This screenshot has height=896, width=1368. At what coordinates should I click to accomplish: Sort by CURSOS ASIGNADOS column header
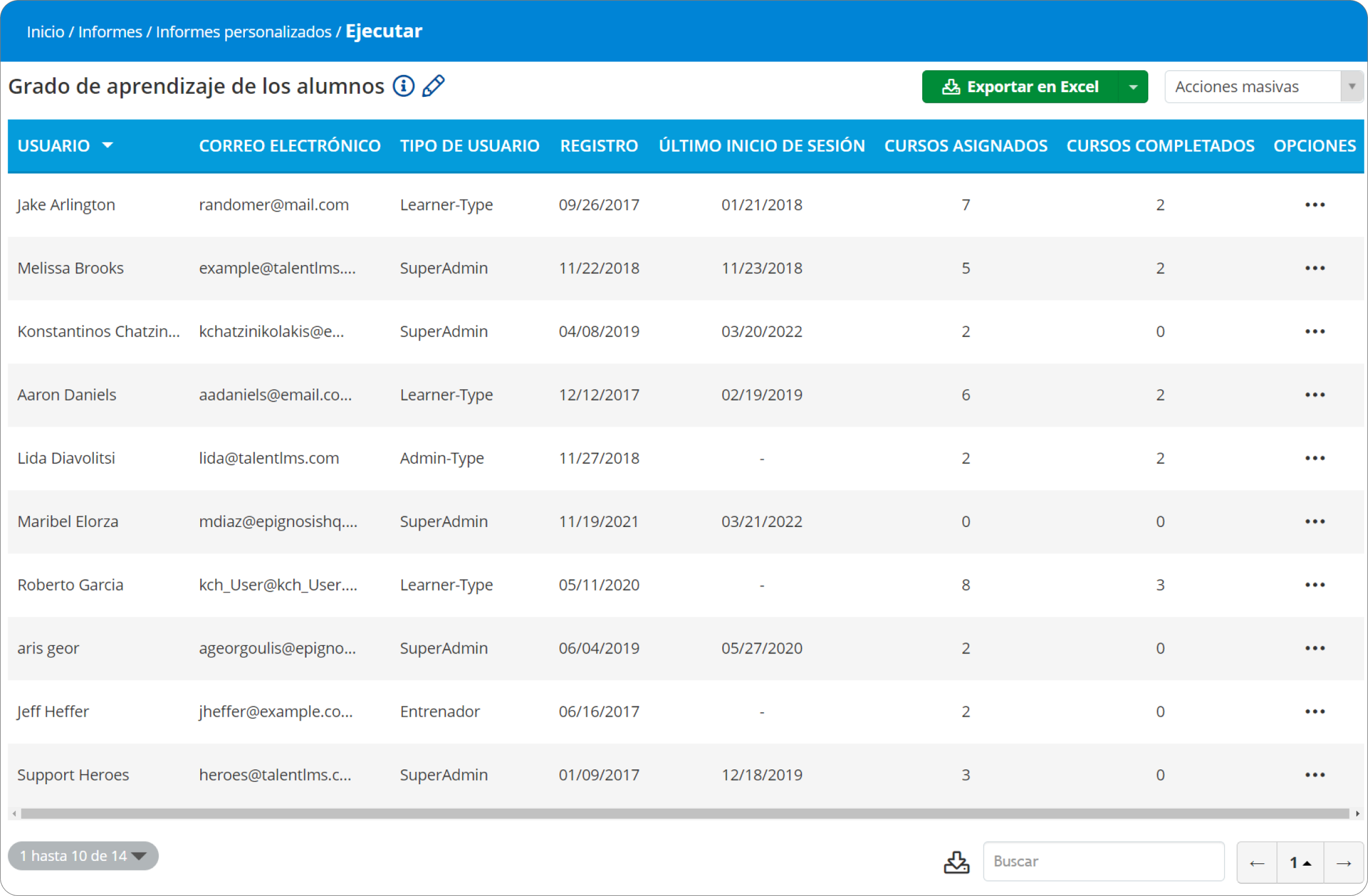[x=966, y=146]
